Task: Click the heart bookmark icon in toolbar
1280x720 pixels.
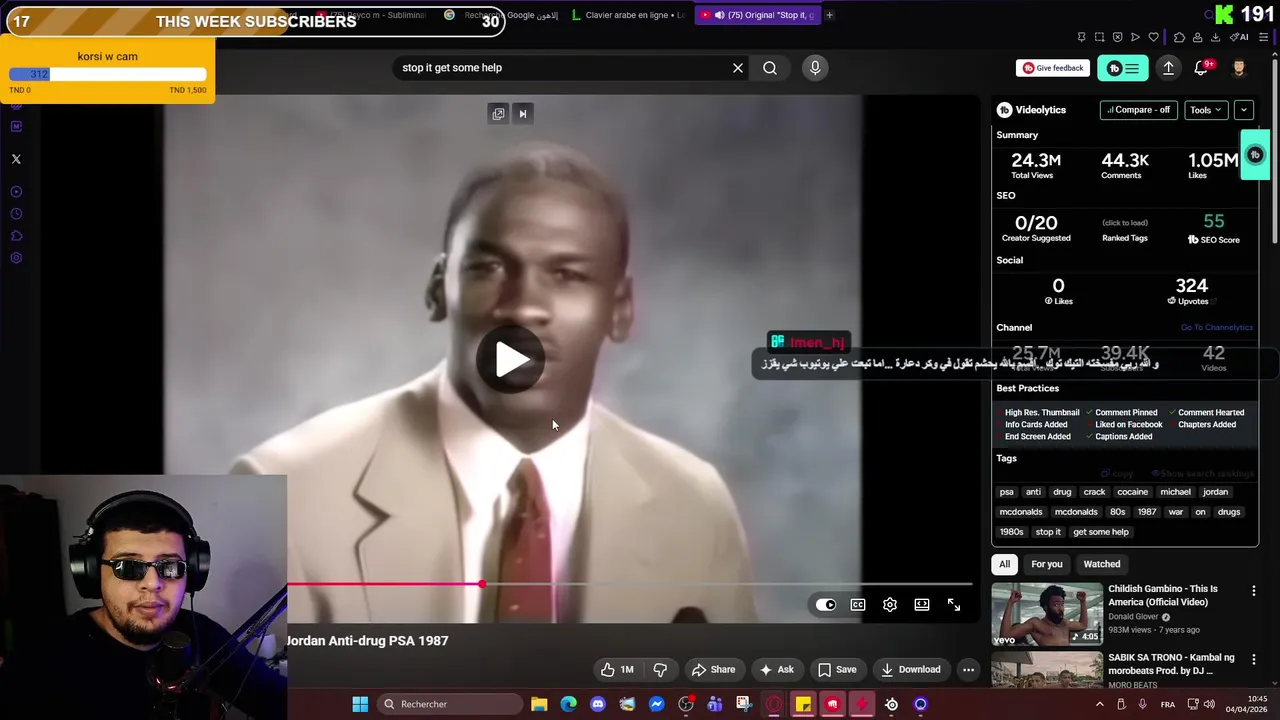Action: click(x=1153, y=37)
